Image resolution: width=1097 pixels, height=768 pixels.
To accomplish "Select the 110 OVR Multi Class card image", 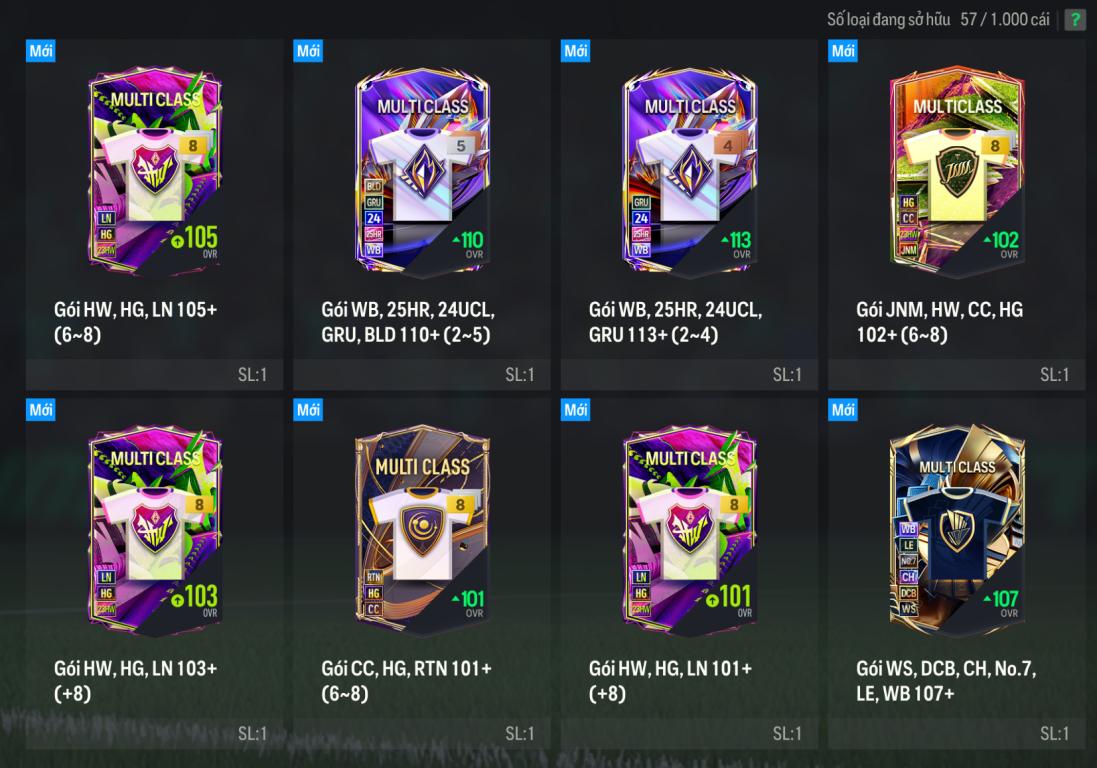I will click(x=423, y=171).
